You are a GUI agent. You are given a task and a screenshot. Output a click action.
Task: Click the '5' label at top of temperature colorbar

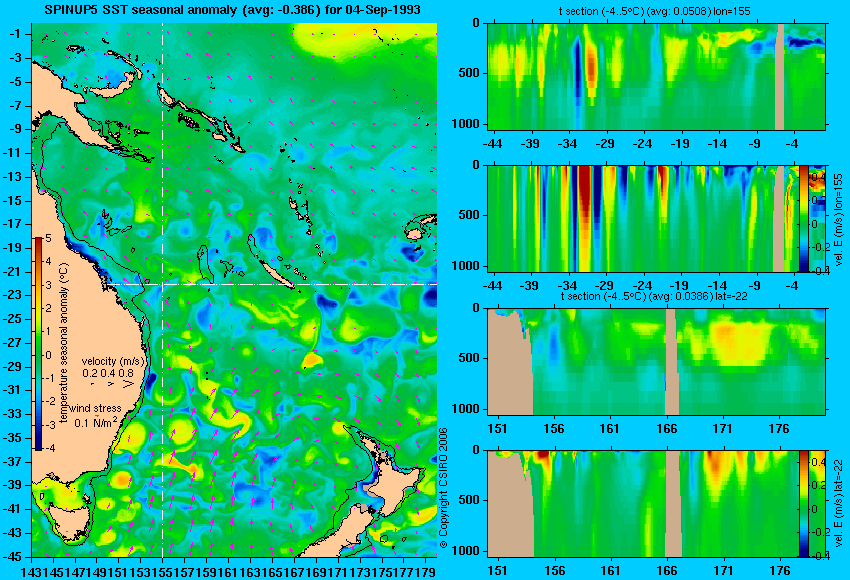coord(48,239)
